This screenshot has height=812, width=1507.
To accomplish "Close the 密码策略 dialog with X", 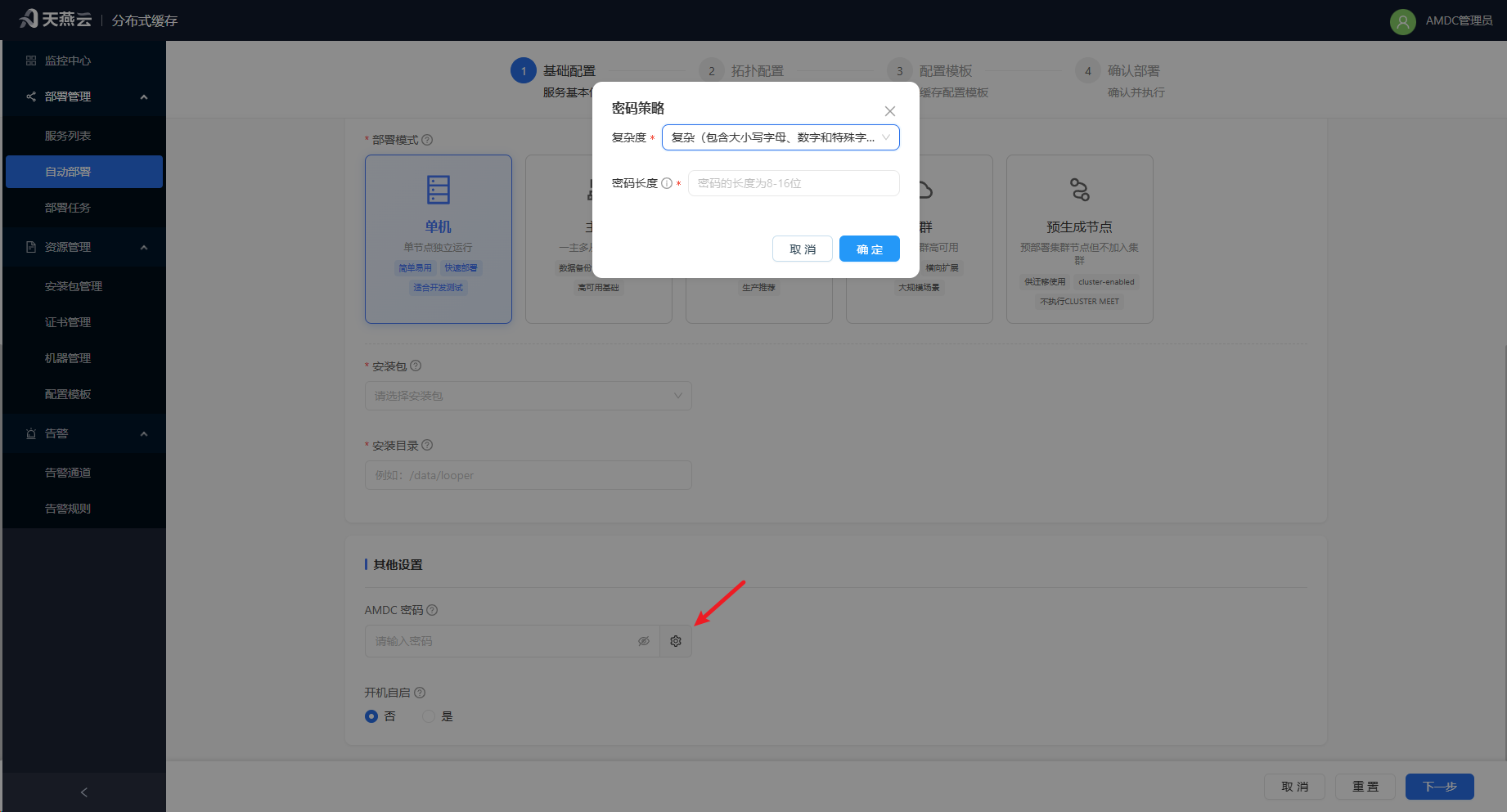I will (x=890, y=111).
